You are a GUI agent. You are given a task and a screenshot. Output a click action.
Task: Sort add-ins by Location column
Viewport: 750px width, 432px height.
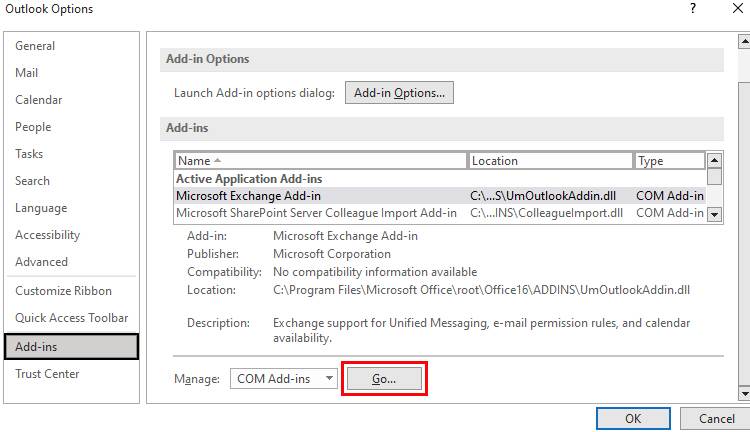point(550,161)
